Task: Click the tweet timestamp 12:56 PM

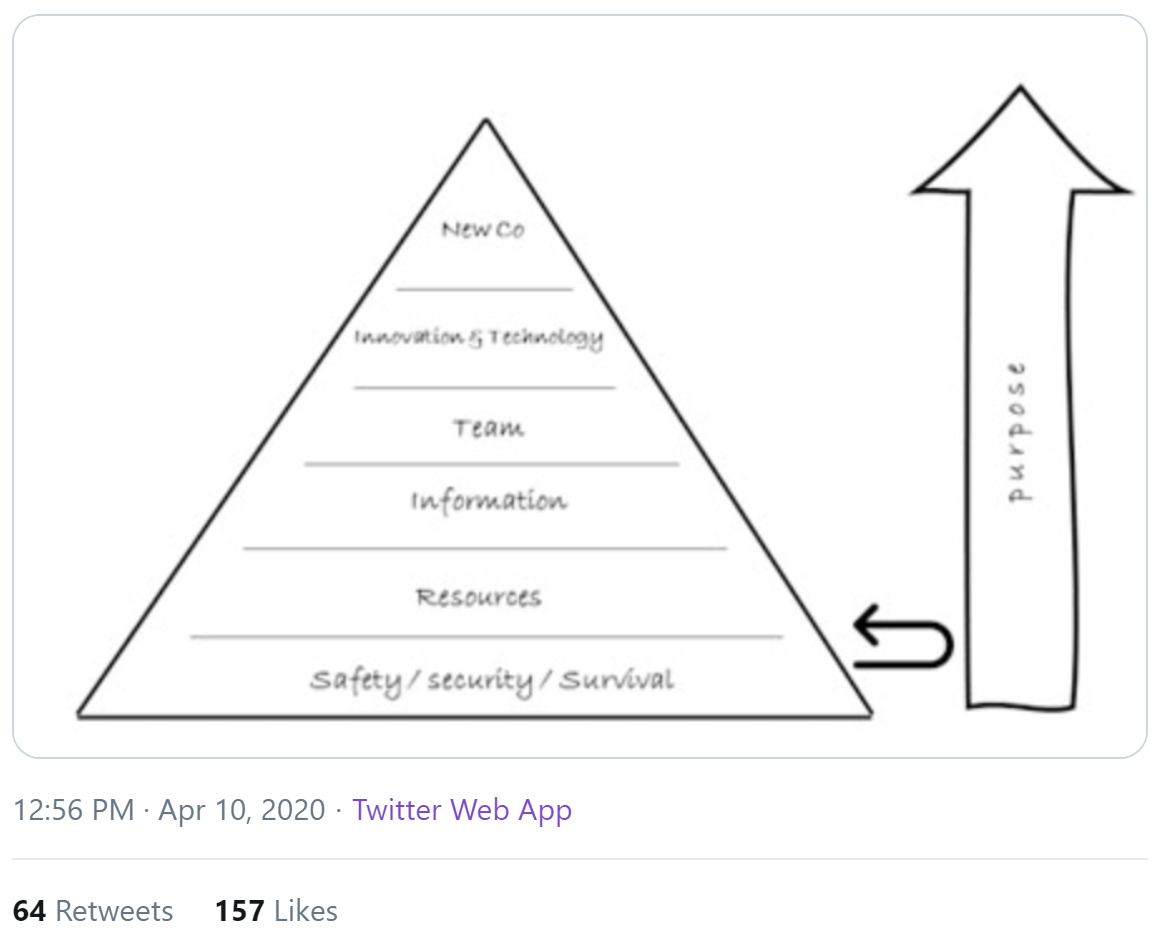Action: tap(73, 810)
